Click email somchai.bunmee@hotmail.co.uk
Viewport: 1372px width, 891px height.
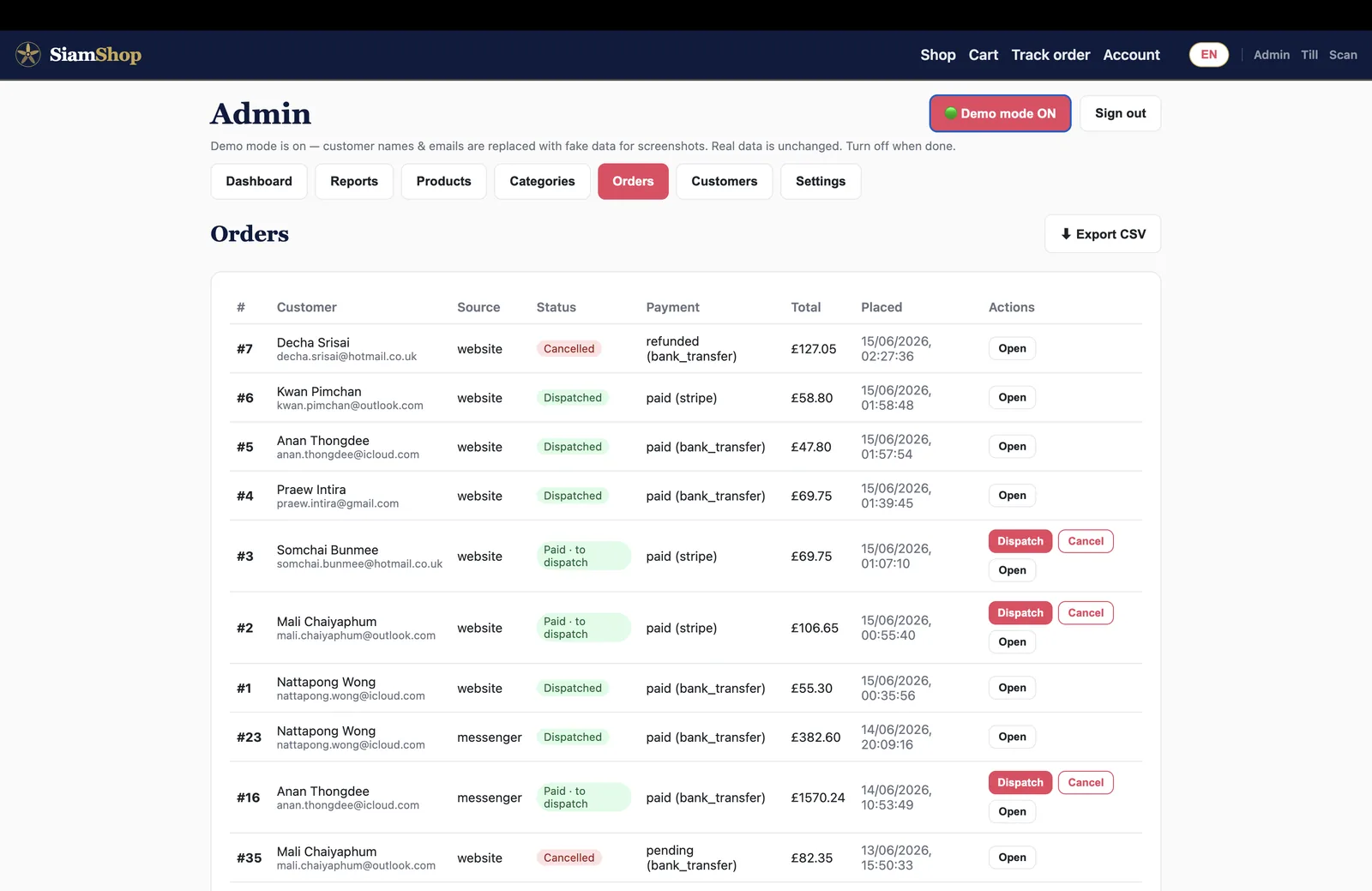click(x=359, y=564)
